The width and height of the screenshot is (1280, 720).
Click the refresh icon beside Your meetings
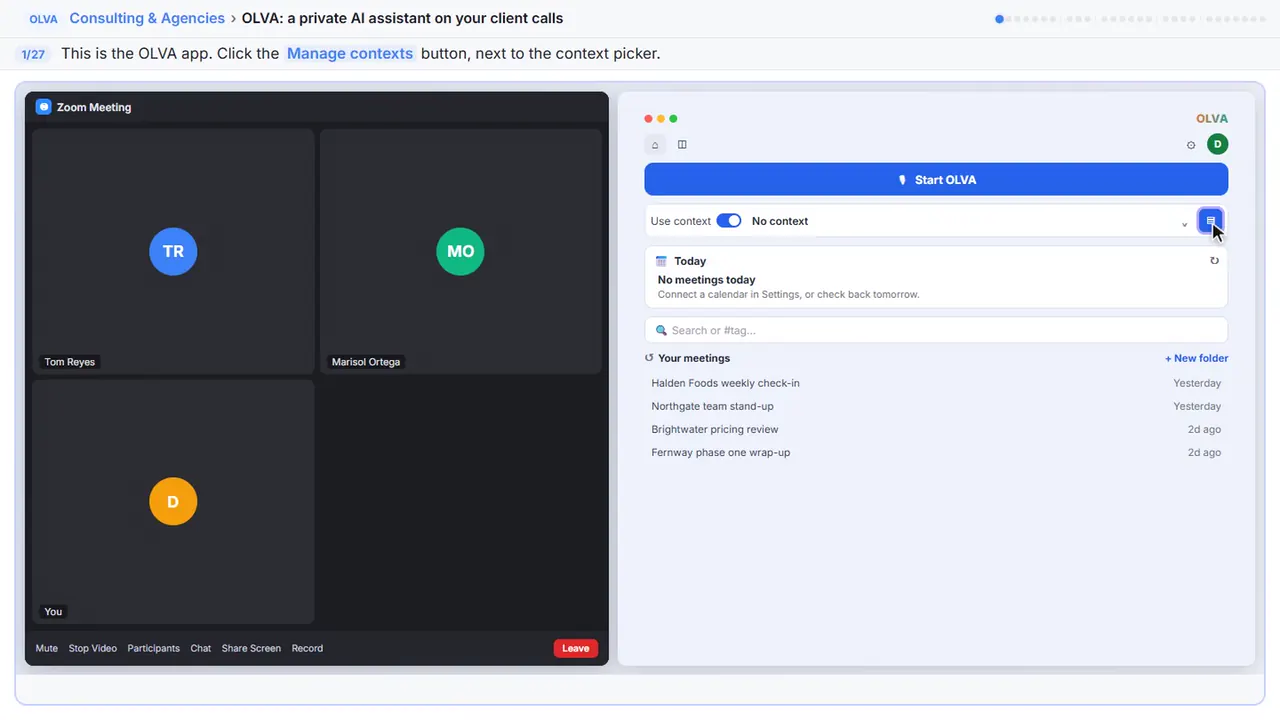pos(649,358)
